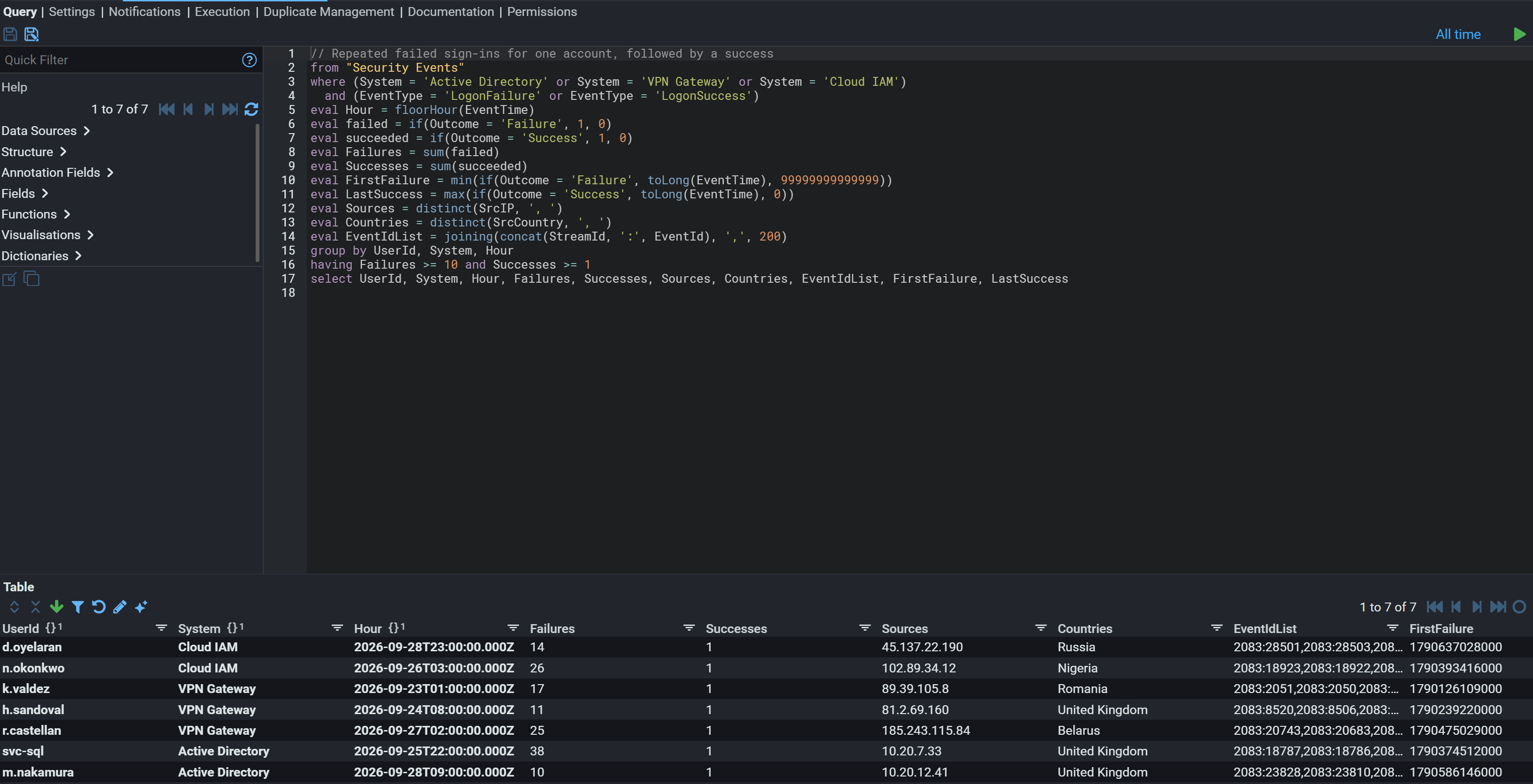
Task: Open table filter funnel icon
Action: [x=77, y=607]
